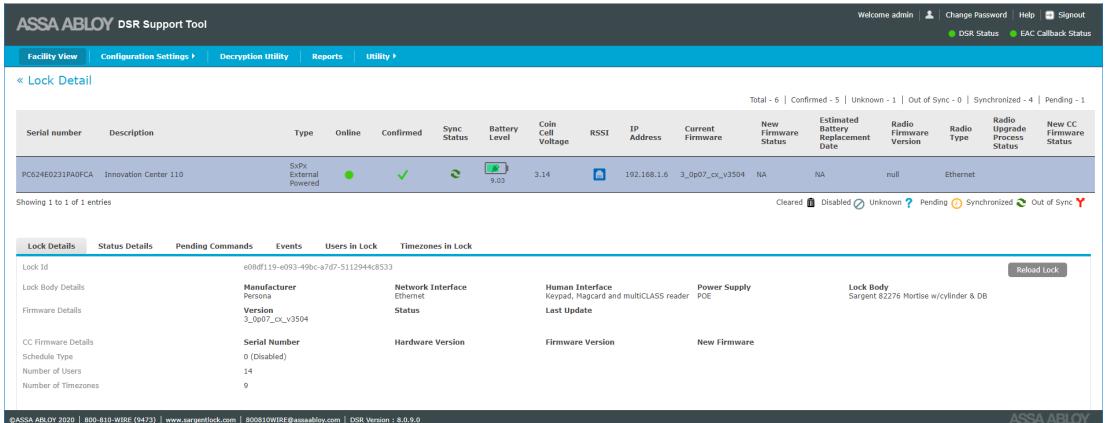Open the Timezones in Lock tab
The image size is (1105, 423).
coord(436,246)
